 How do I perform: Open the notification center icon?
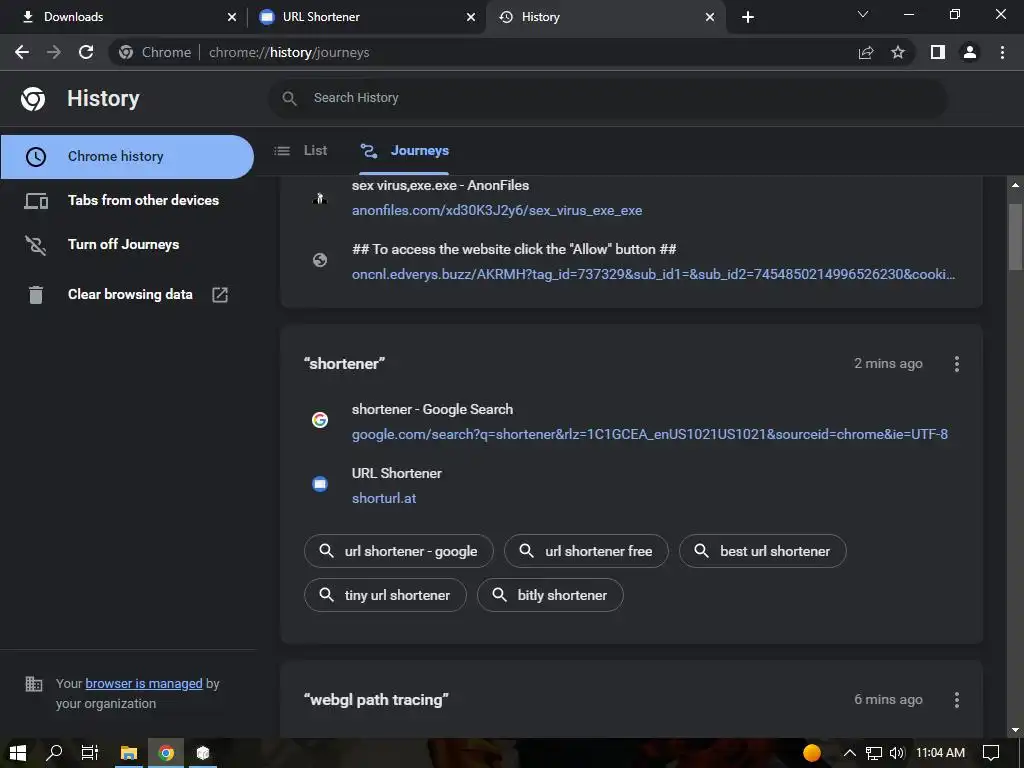coord(991,753)
